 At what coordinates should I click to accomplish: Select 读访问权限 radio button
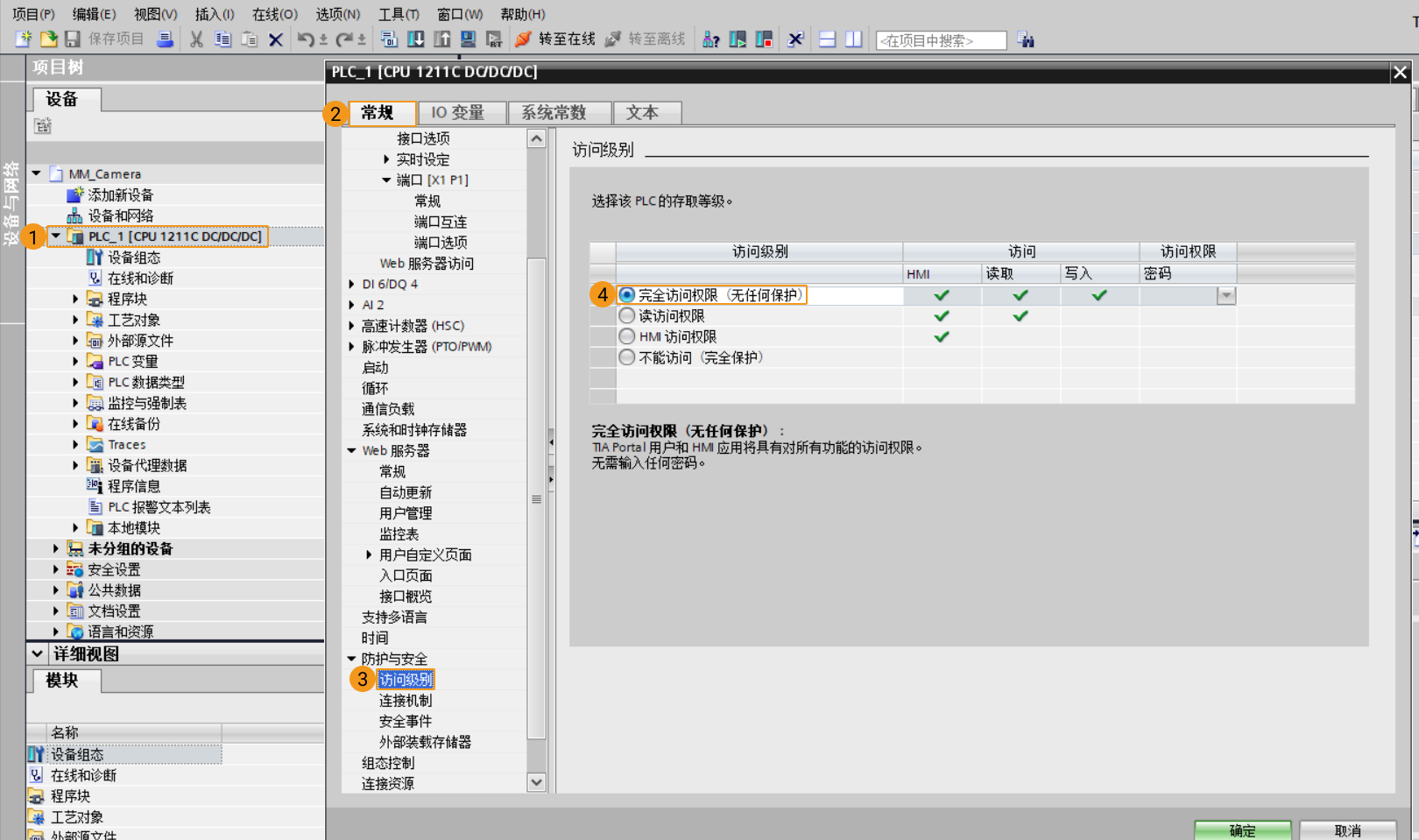(627, 315)
